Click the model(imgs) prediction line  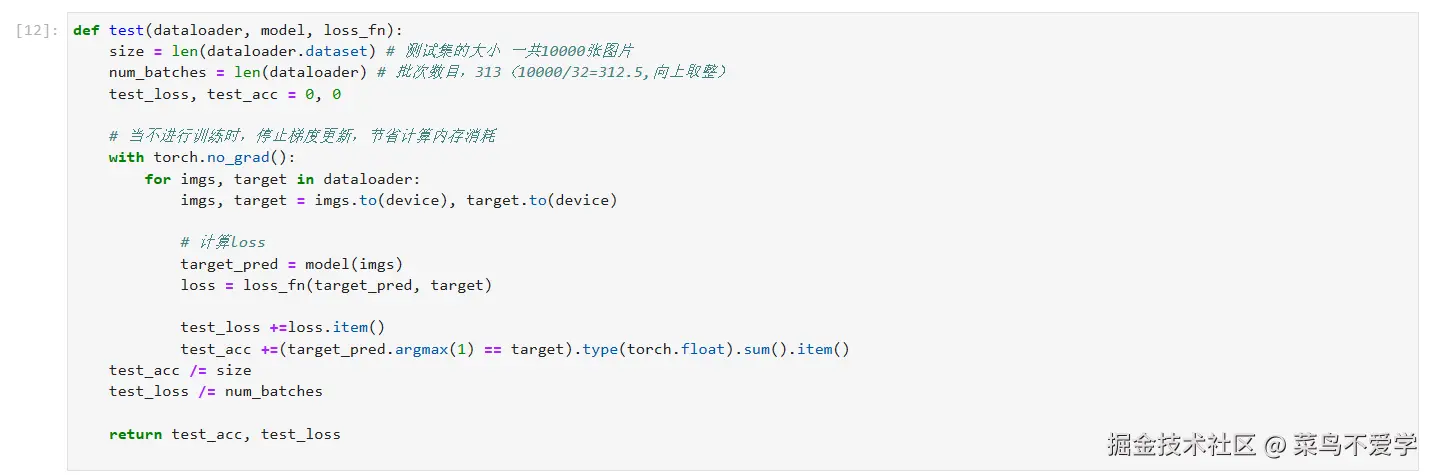(x=291, y=264)
